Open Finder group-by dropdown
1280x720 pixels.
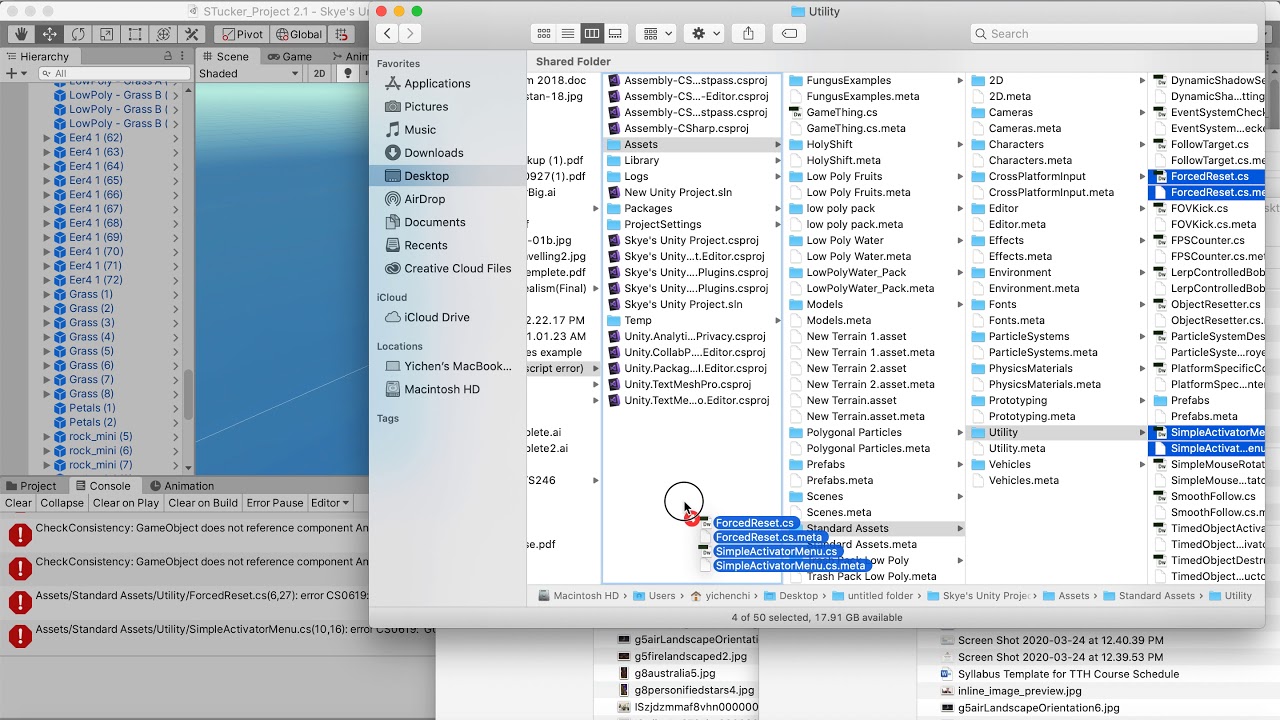[656, 33]
